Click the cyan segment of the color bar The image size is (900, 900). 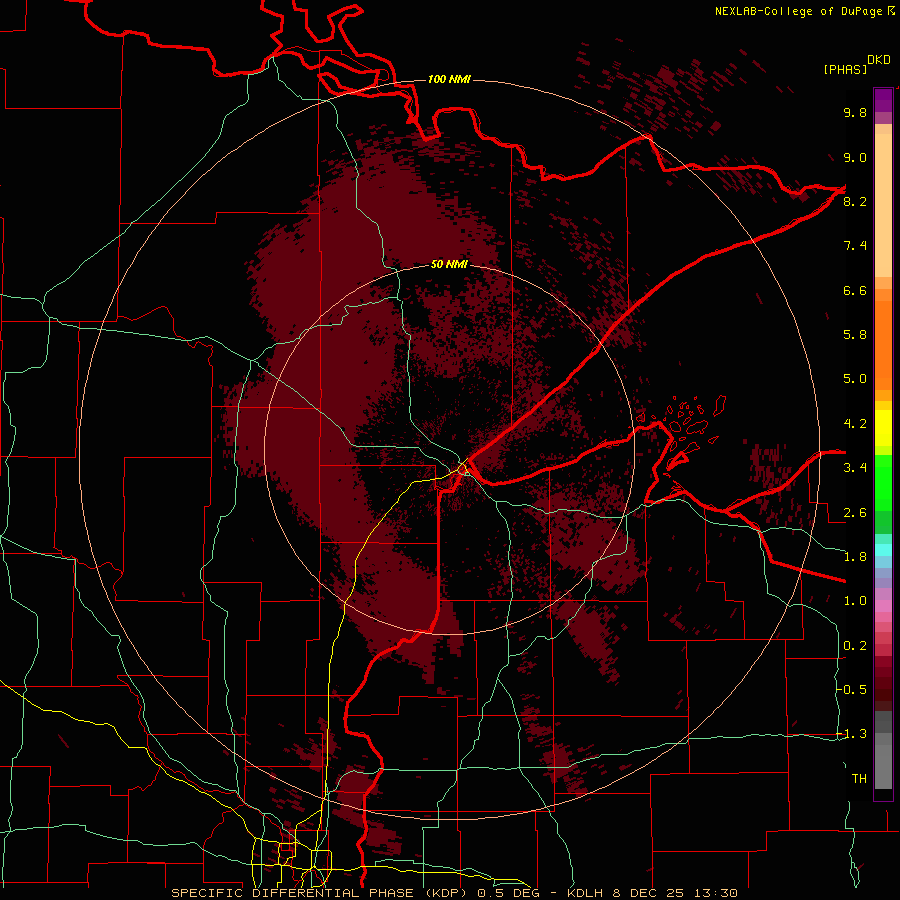(883, 550)
